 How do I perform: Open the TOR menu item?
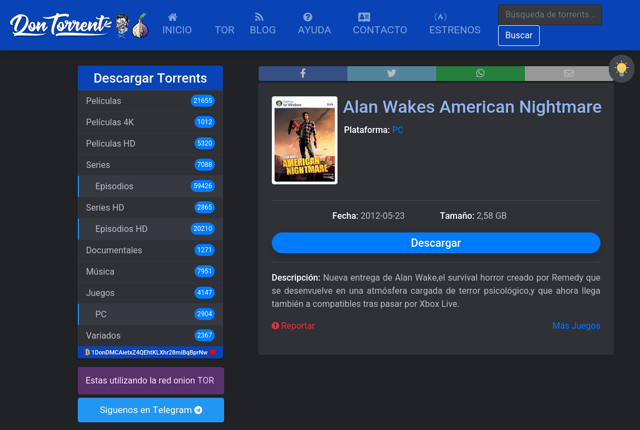pos(224,30)
